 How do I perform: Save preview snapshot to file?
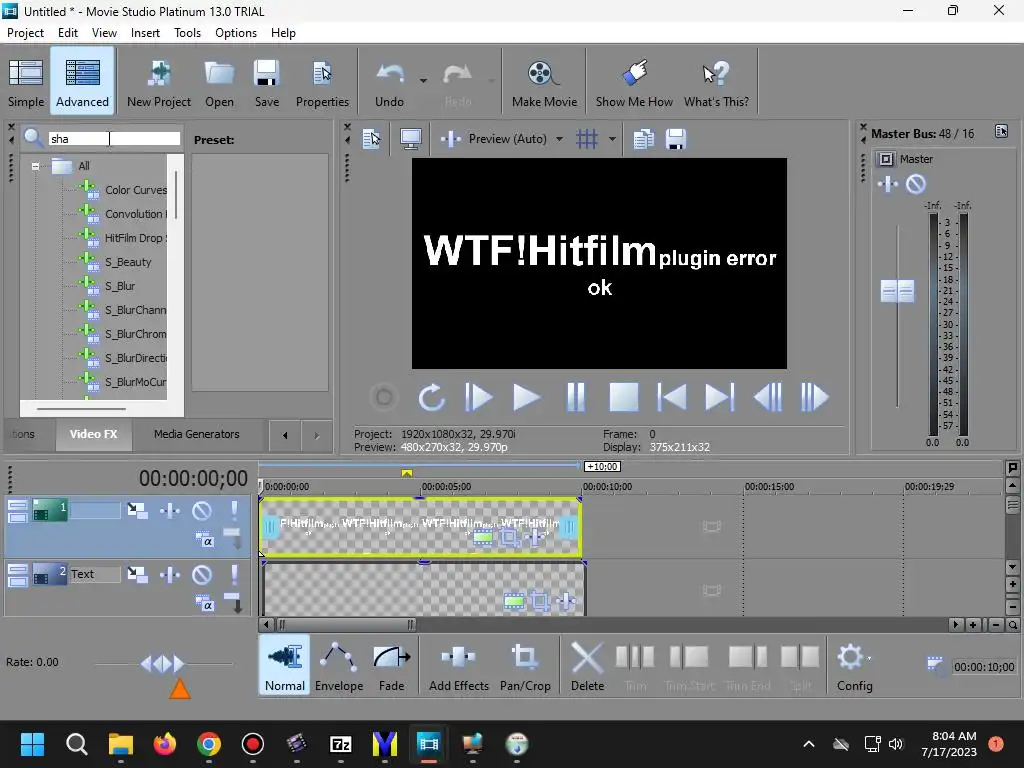click(x=676, y=138)
